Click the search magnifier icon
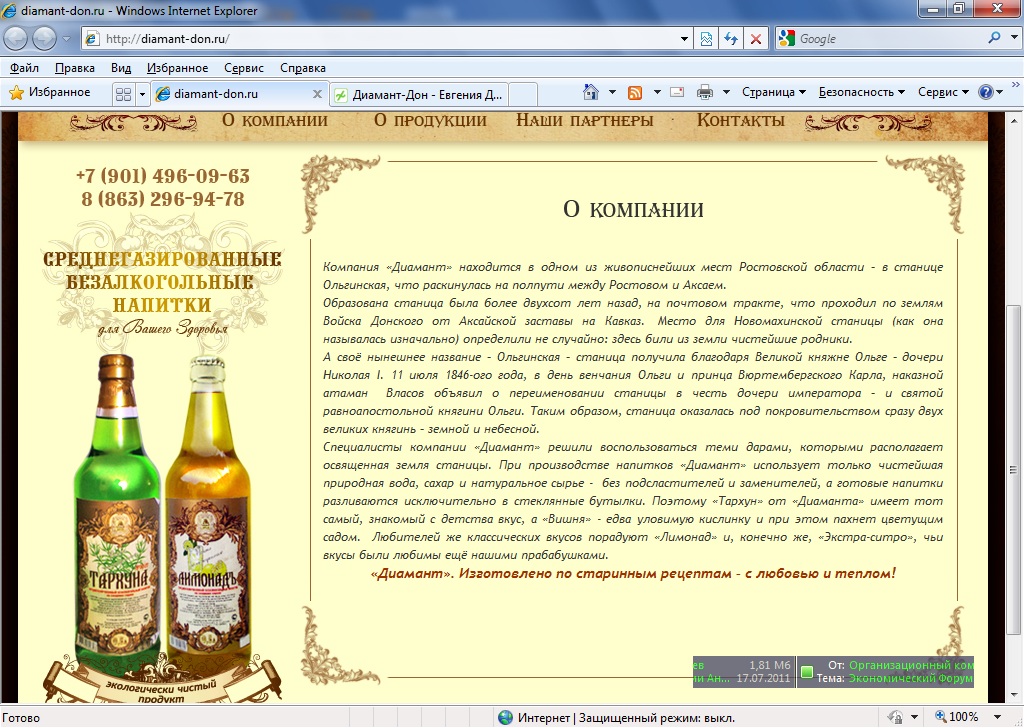This screenshot has width=1024, height=728. point(994,38)
